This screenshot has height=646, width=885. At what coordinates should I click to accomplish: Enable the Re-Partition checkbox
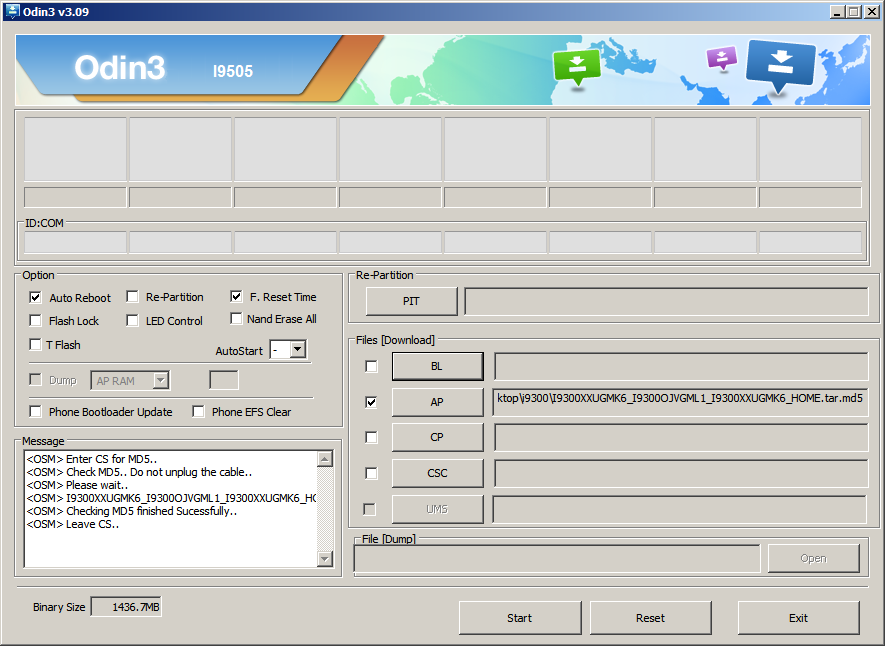pos(133,297)
